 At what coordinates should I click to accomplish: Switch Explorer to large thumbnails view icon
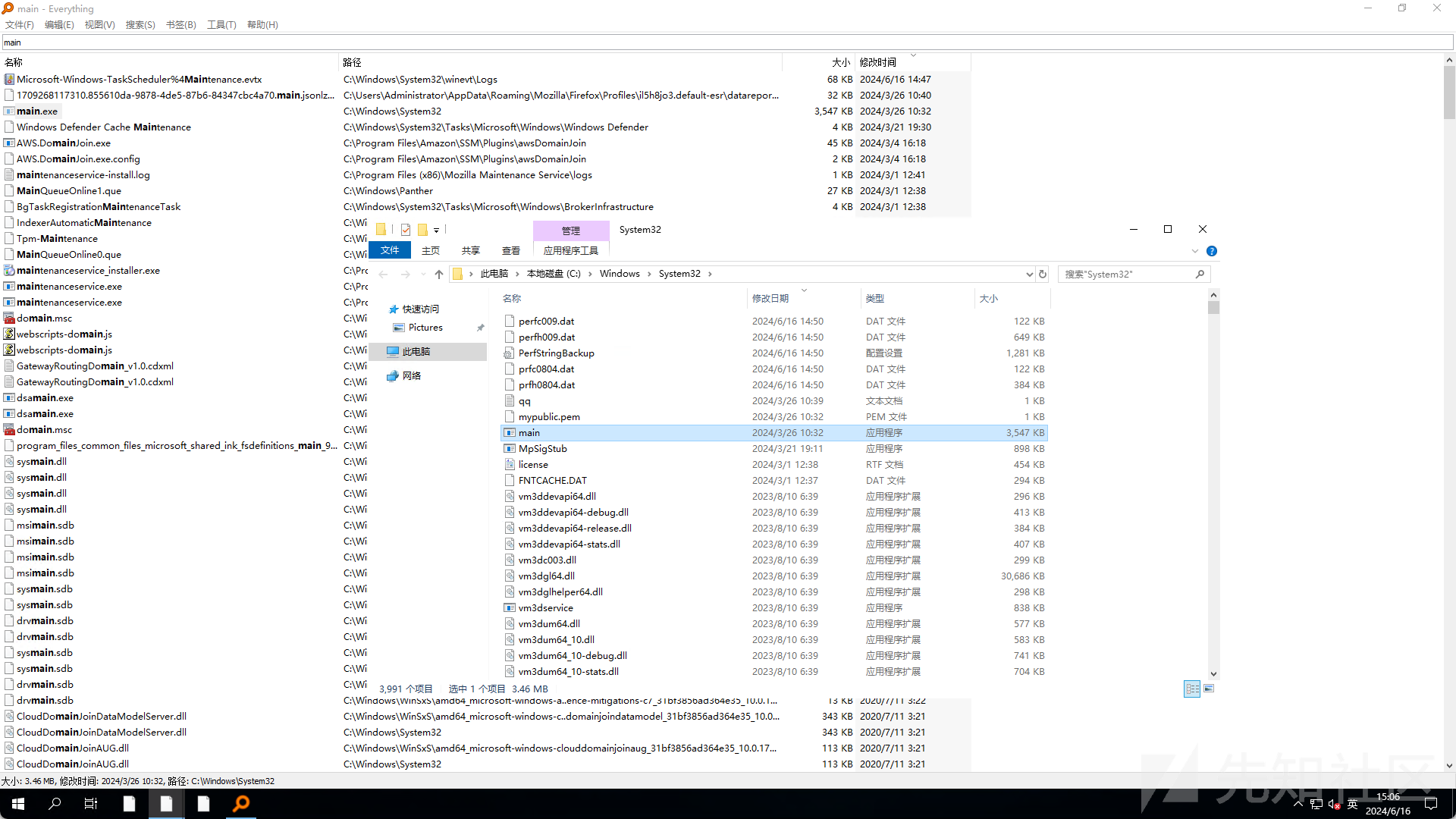1209,689
